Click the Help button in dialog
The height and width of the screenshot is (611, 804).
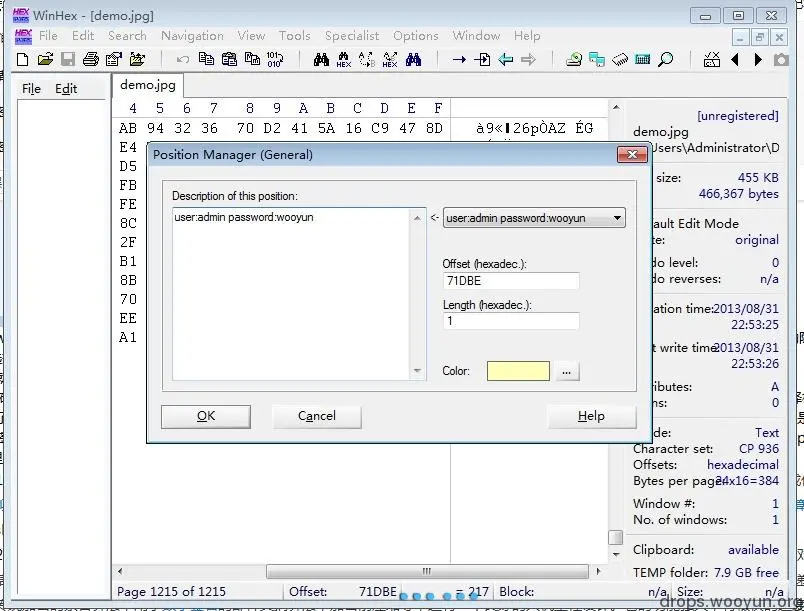591,416
